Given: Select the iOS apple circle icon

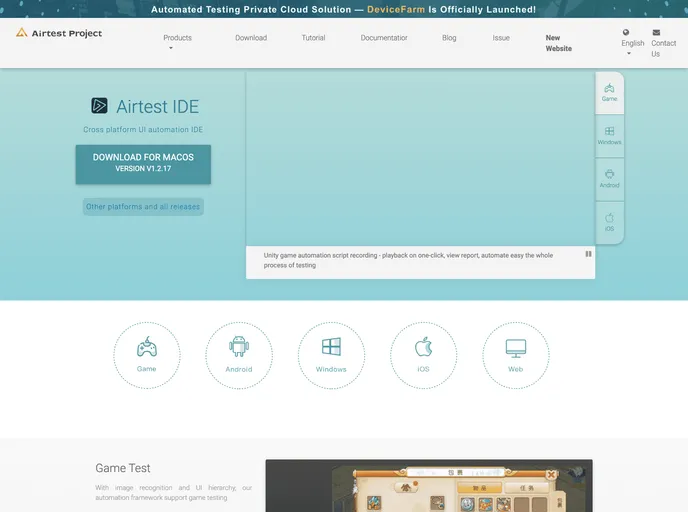Looking at the screenshot, I should (423, 355).
